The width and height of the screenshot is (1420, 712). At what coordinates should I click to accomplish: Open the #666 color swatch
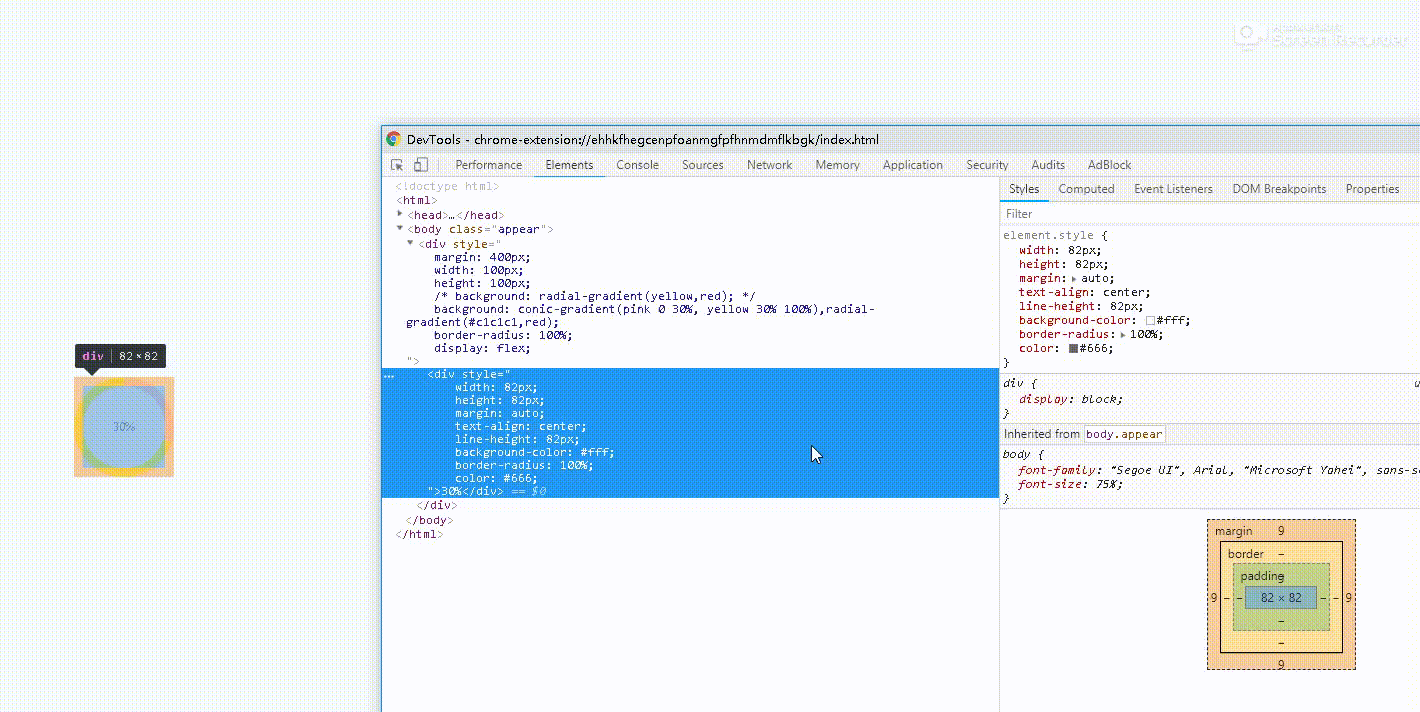click(x=1073, y=349)
